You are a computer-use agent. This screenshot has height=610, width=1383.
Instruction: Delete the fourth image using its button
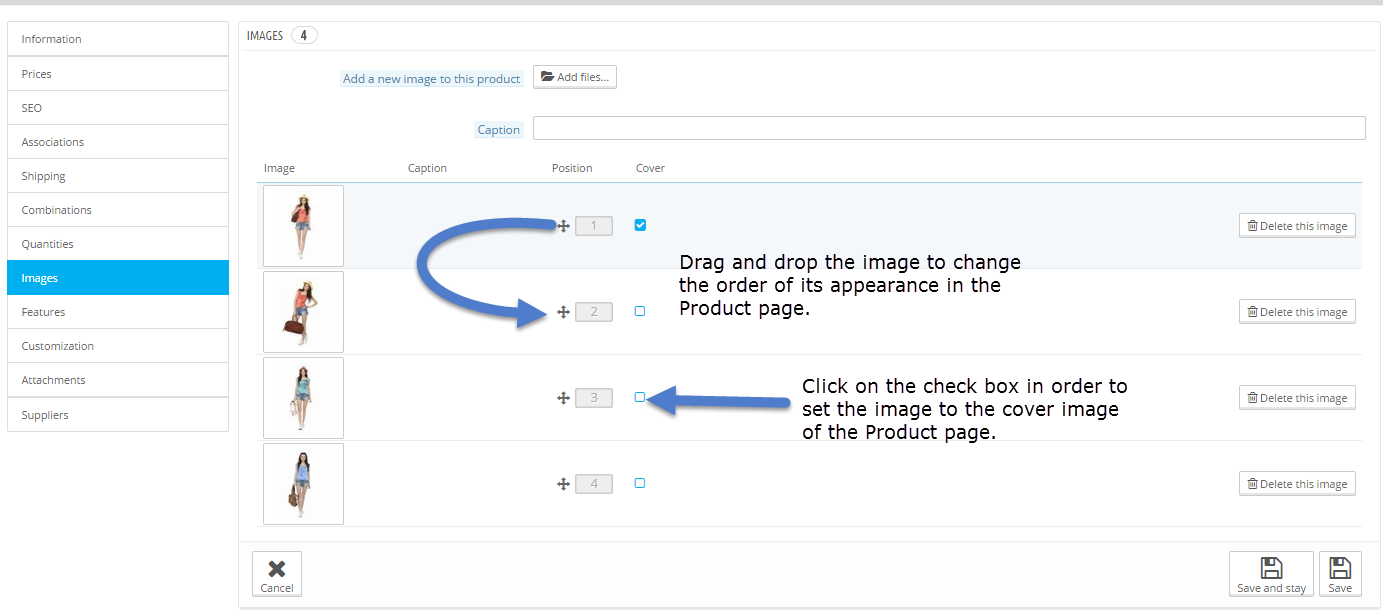(x=1297, y=484)
